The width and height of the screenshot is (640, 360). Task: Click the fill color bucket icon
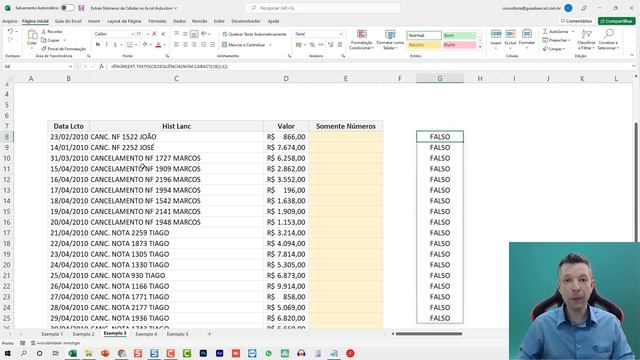(145, 45)
